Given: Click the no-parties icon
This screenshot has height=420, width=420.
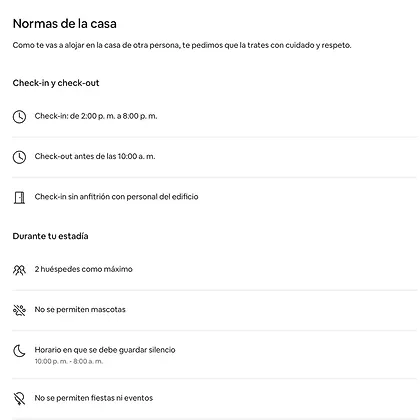Looking at the screenshot, I should click(x=19, y=398).
